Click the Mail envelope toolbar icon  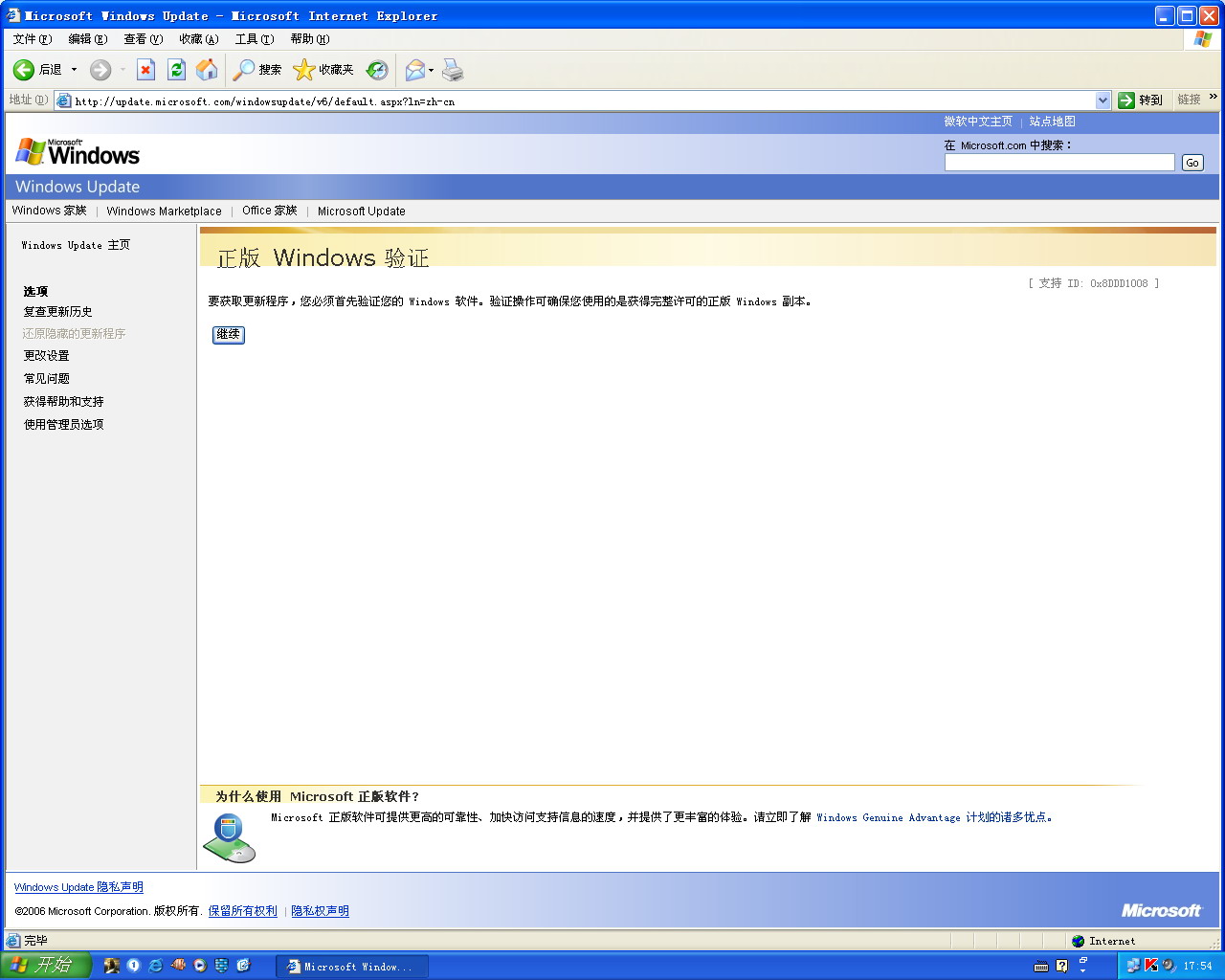click(415, 70)
